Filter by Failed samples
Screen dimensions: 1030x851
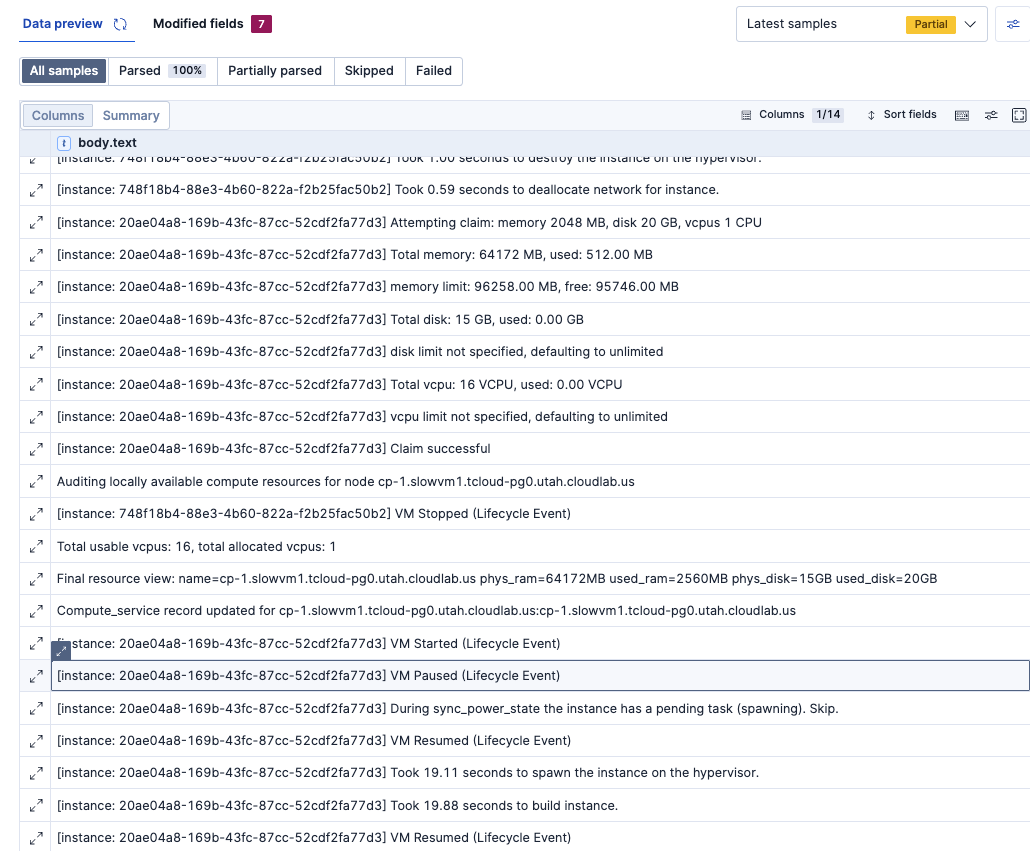[434, 71]
